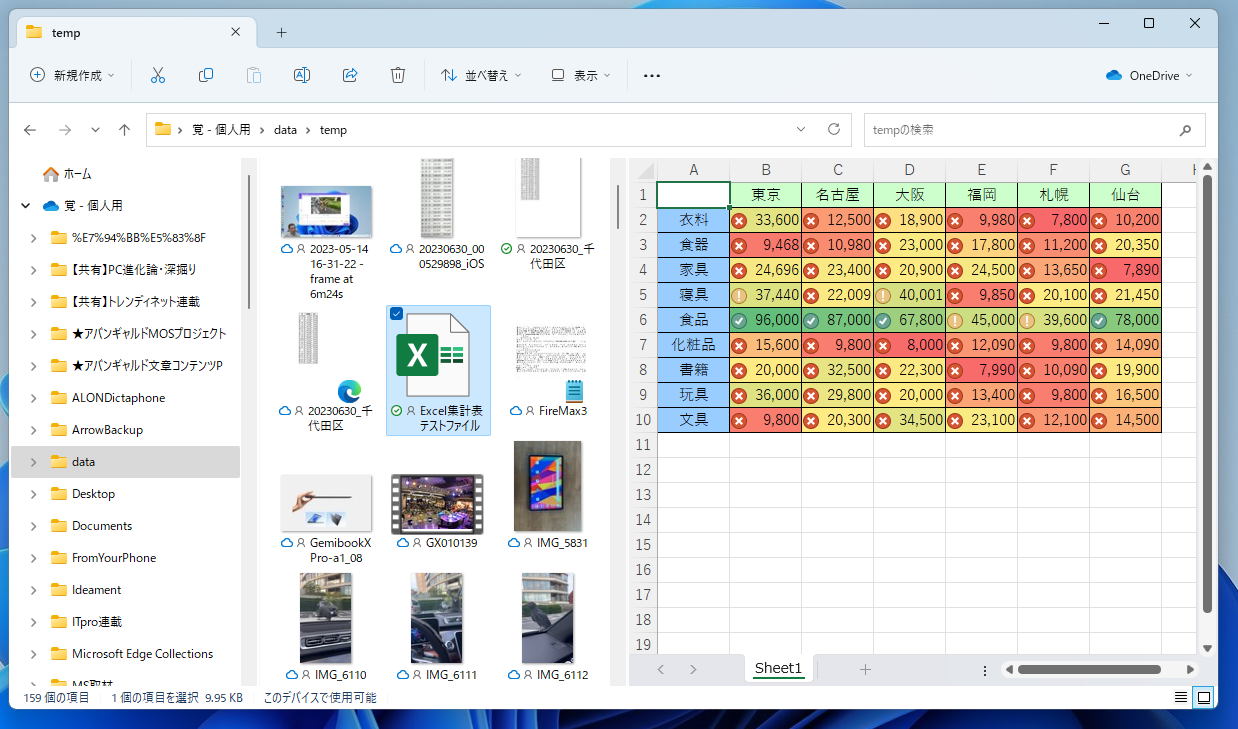Click the folder icon in the address bar
This screenshot has width=1238, height=729.
pos(163,130)
